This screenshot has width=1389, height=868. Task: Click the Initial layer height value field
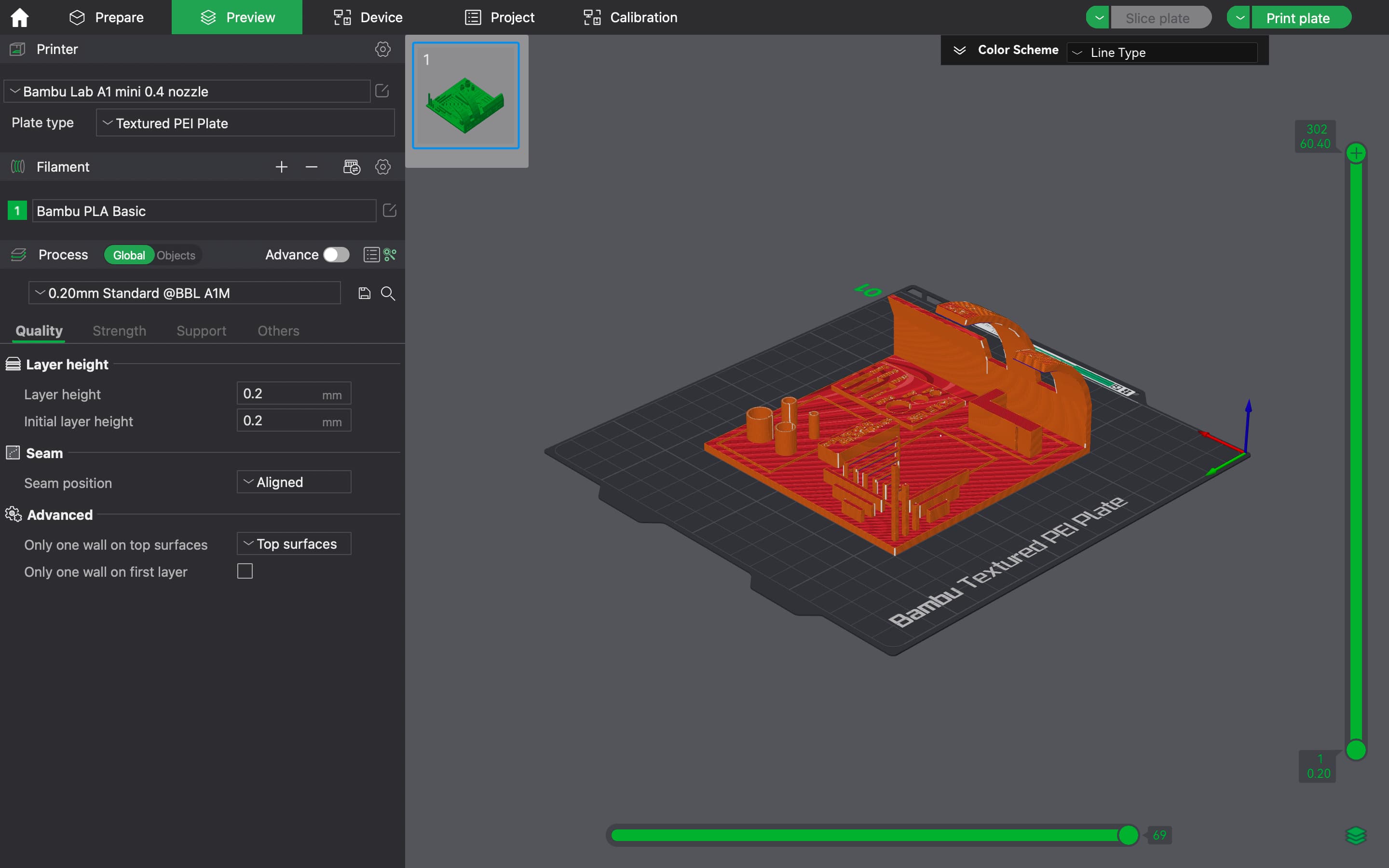click(294, 421)
